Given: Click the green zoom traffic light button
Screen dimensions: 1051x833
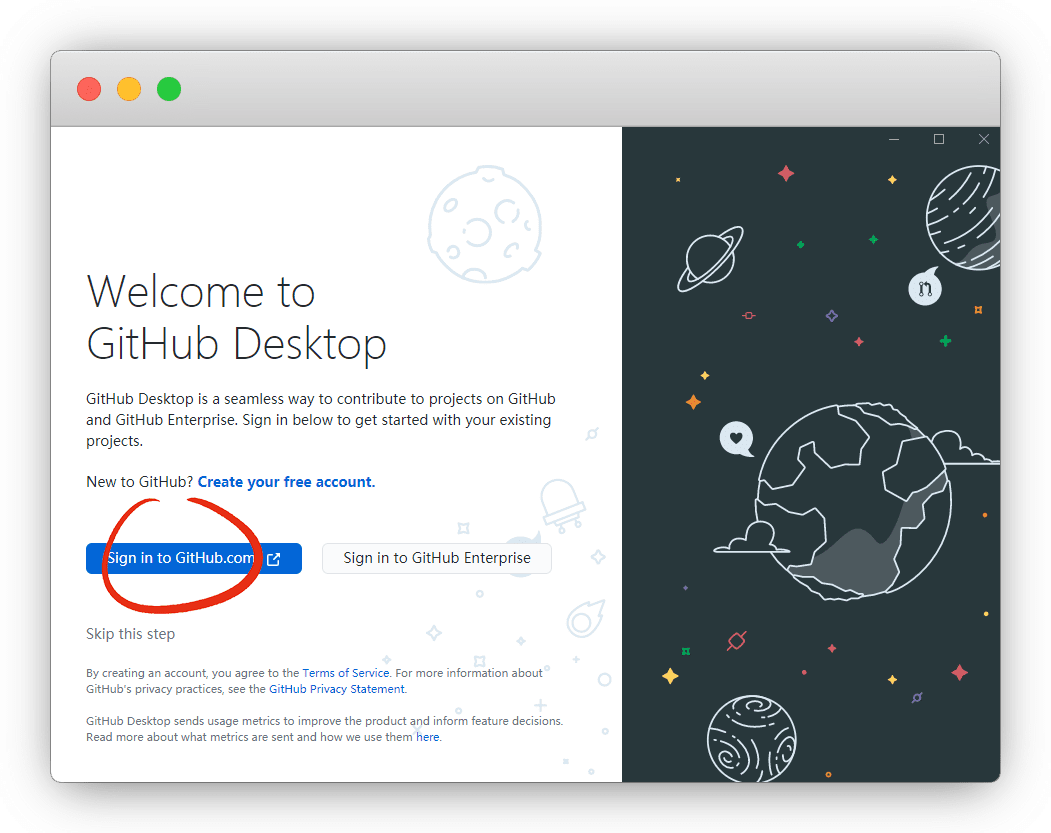Looking at the screenshot, I should pos(169,89).
